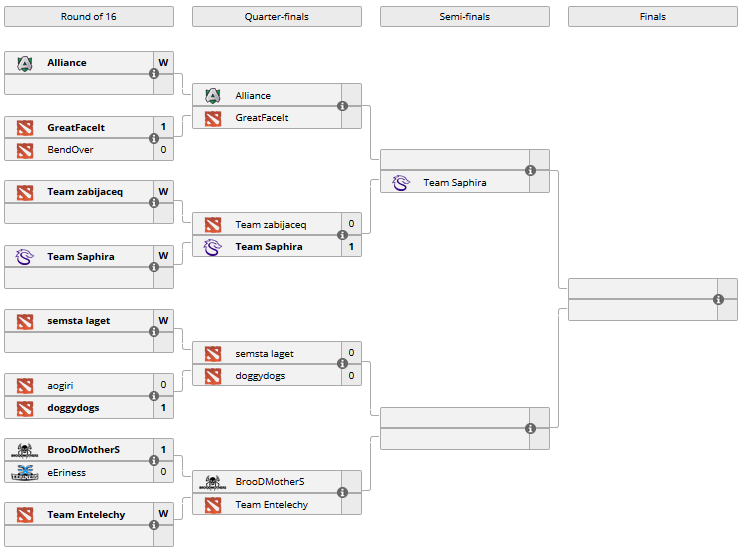
Task: Select the Semi-finals column header
Action: pyautogui.click(x=465, y=17)
